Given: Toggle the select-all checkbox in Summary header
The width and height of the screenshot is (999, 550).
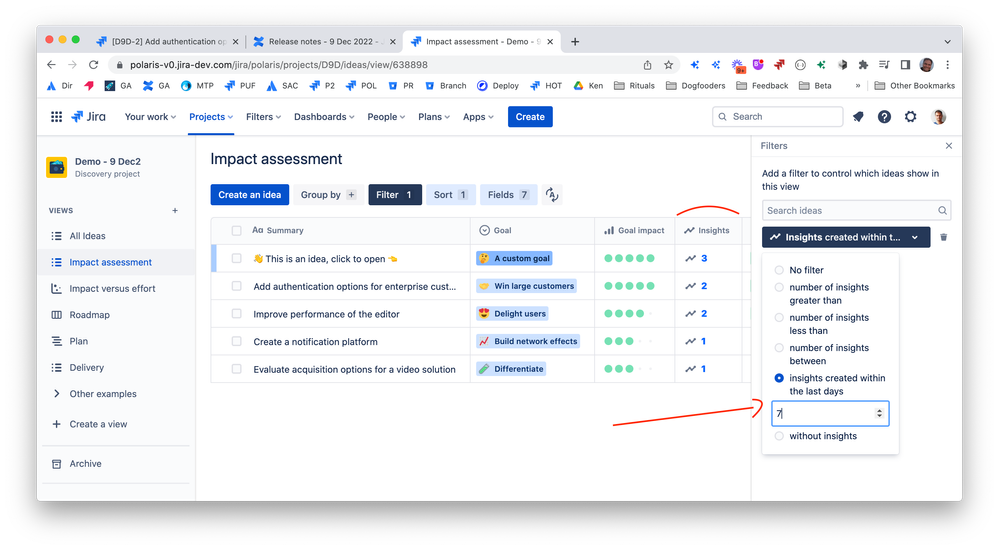Looking at the screenshot, I should point(236,231).
